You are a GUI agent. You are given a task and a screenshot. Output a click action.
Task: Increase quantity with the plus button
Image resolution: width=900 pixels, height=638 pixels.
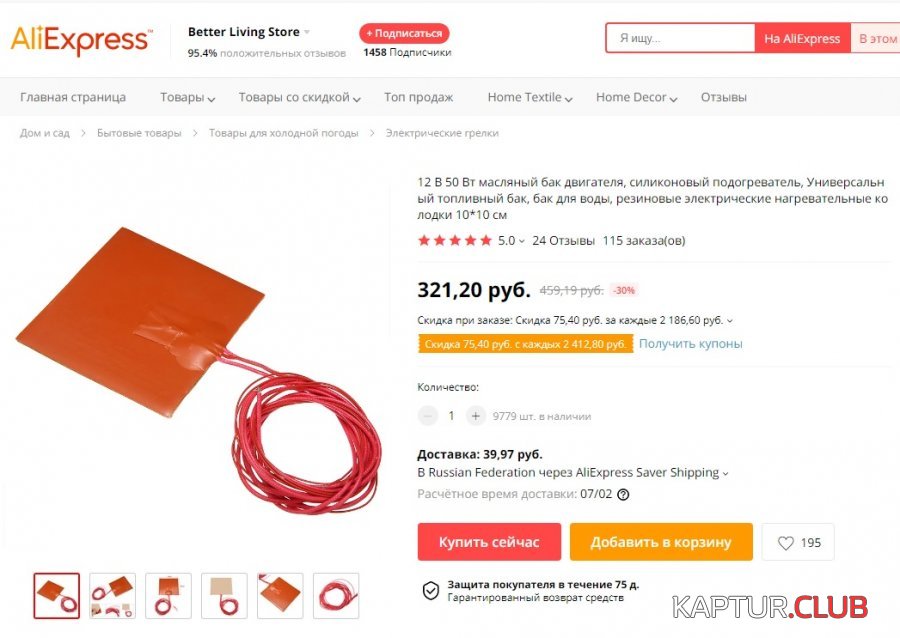(475, 416)
